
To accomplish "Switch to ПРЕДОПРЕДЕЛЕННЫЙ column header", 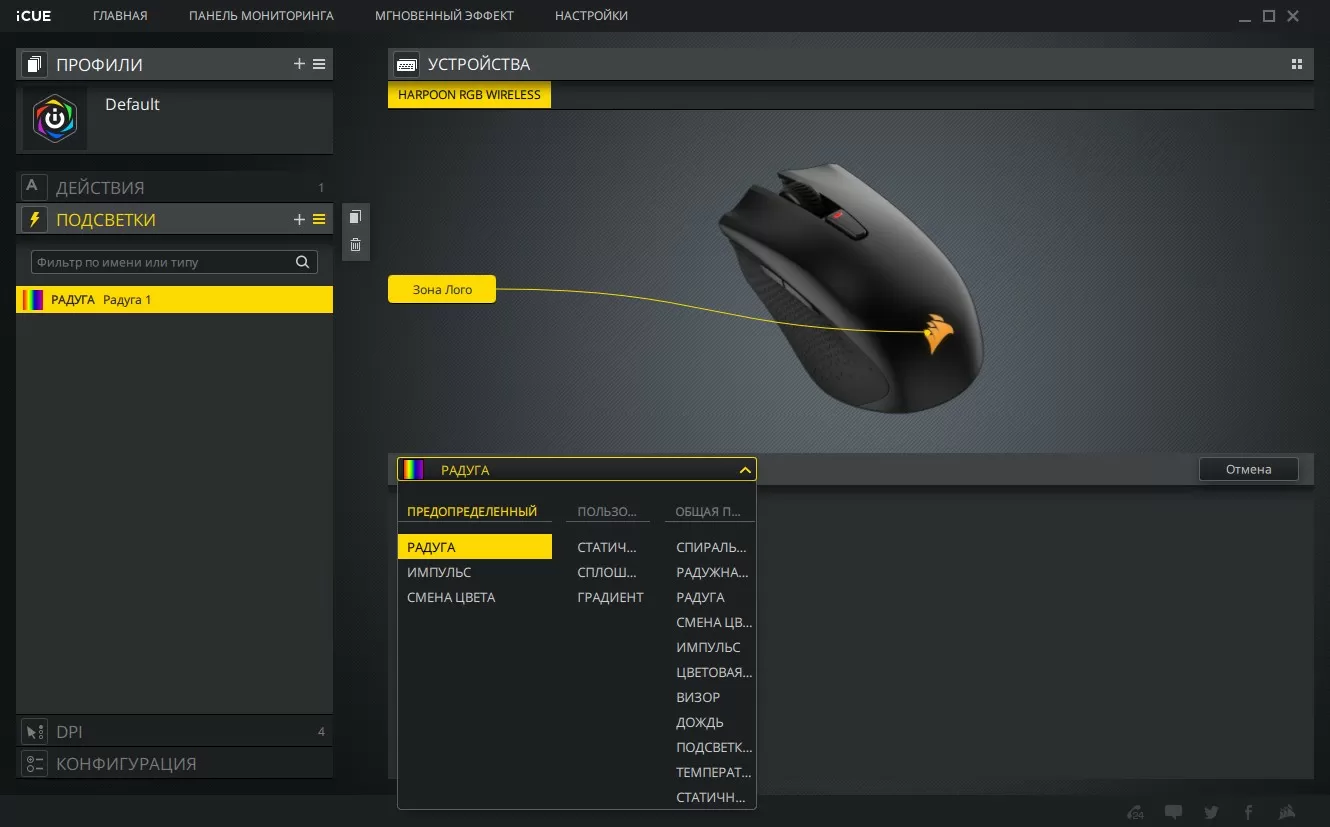I will pos(472,511).
